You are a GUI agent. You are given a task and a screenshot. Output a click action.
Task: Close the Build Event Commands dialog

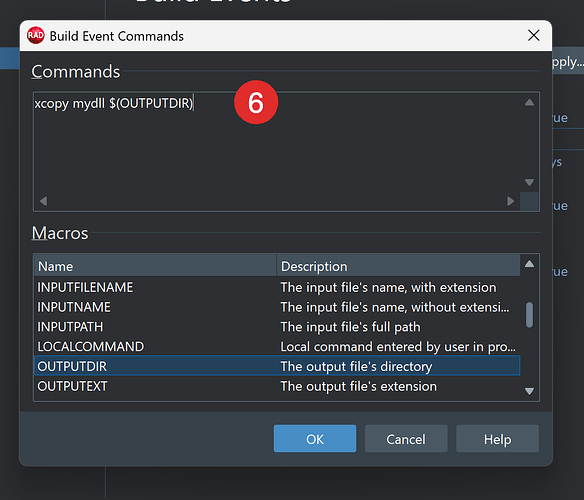point(533,35)
